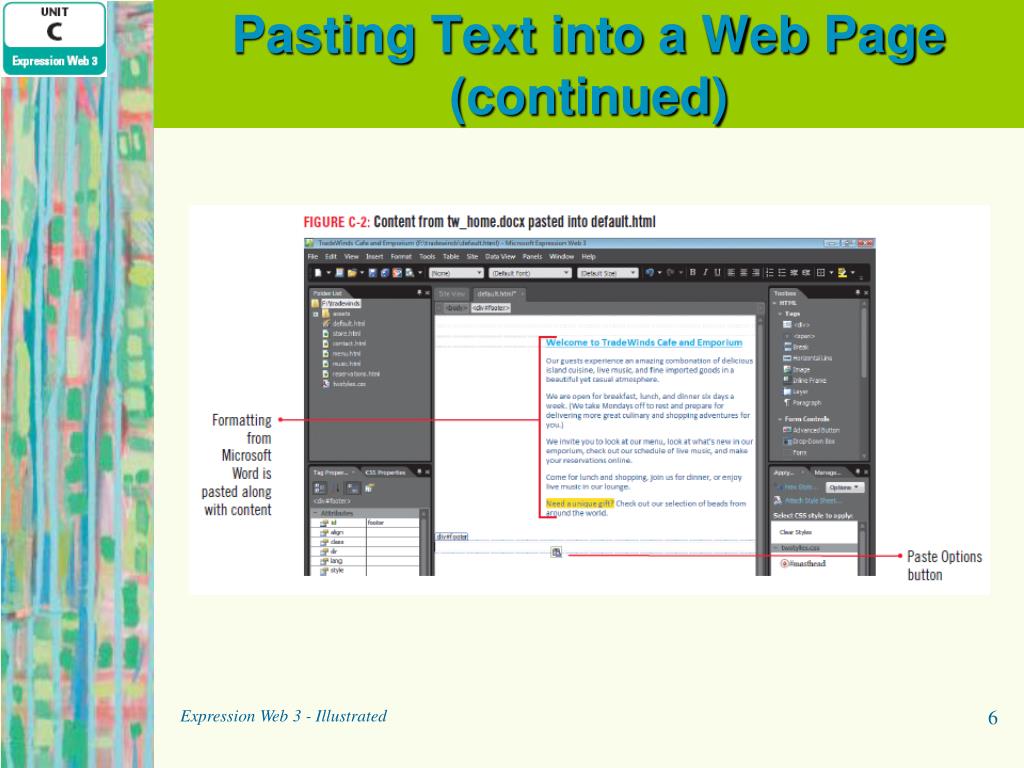1024x768 pixels.
Task: Click the Clear Styles entry
Action: [x=795, y=532]
